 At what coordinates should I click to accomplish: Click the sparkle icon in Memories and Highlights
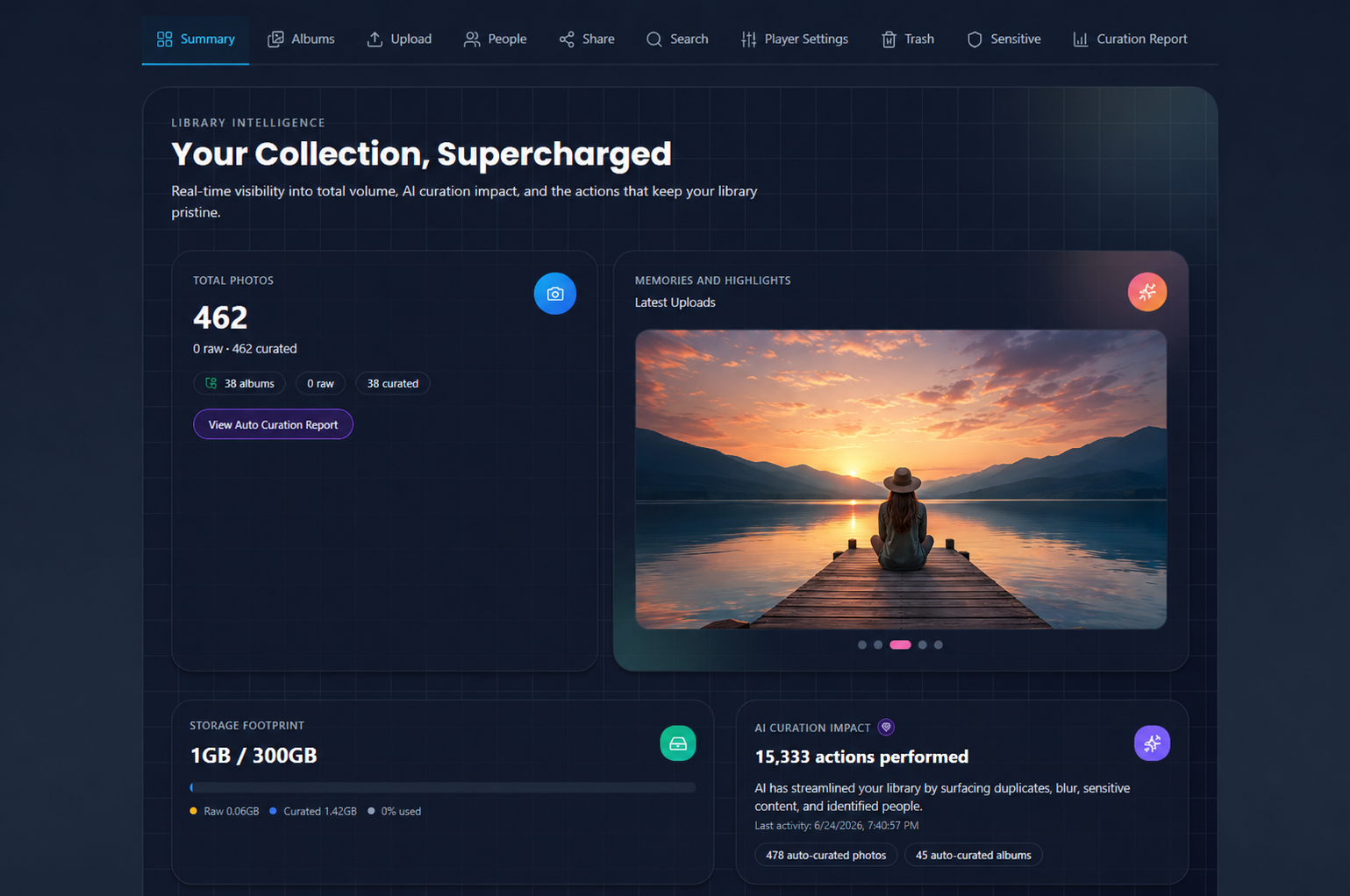click(1146, 292)
